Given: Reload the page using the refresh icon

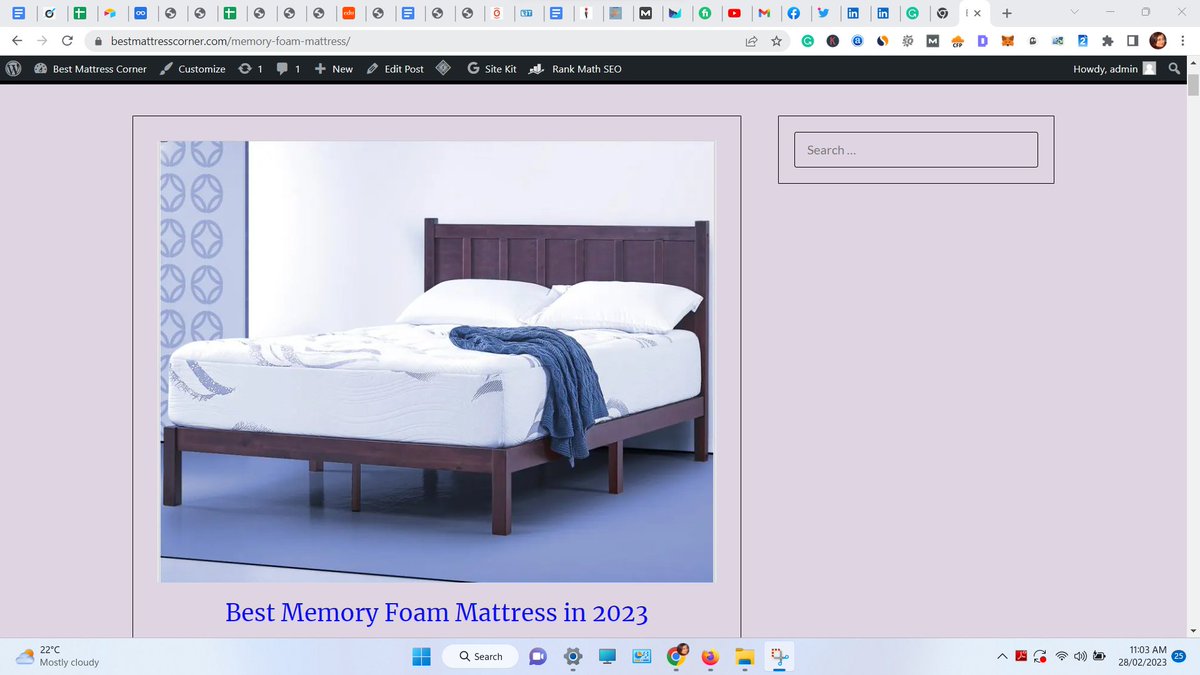Looking at the screenshot, I should pyautogui.click(x=67, y=42).
